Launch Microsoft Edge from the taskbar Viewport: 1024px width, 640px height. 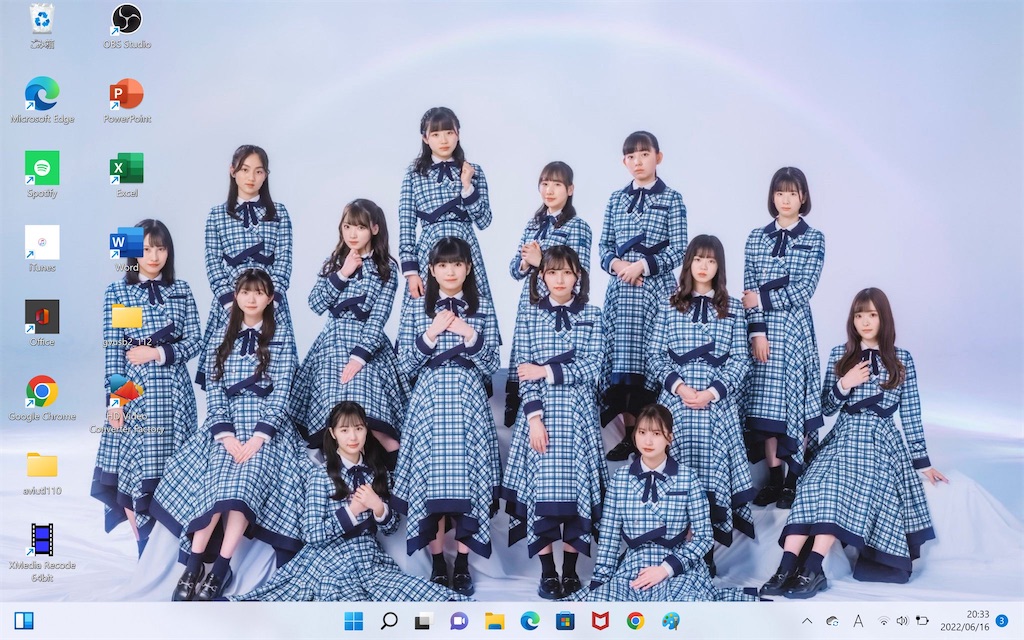pos(530,620)
